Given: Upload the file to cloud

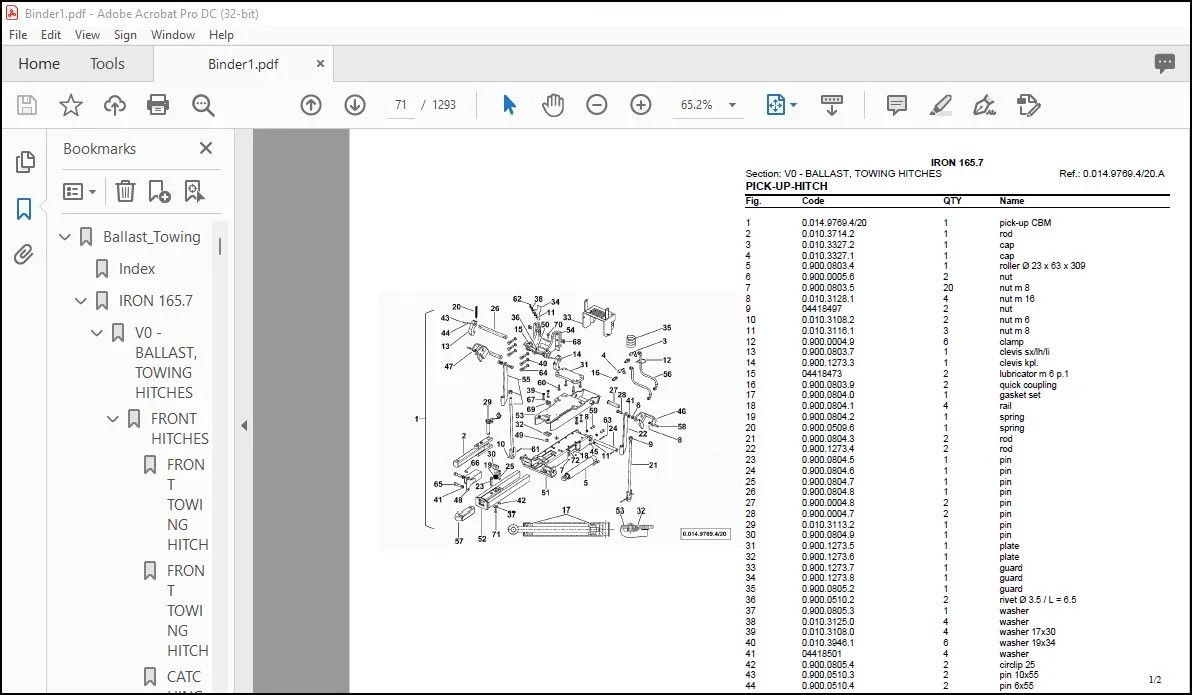Looking at the screenshot, I should pos(115,105).
